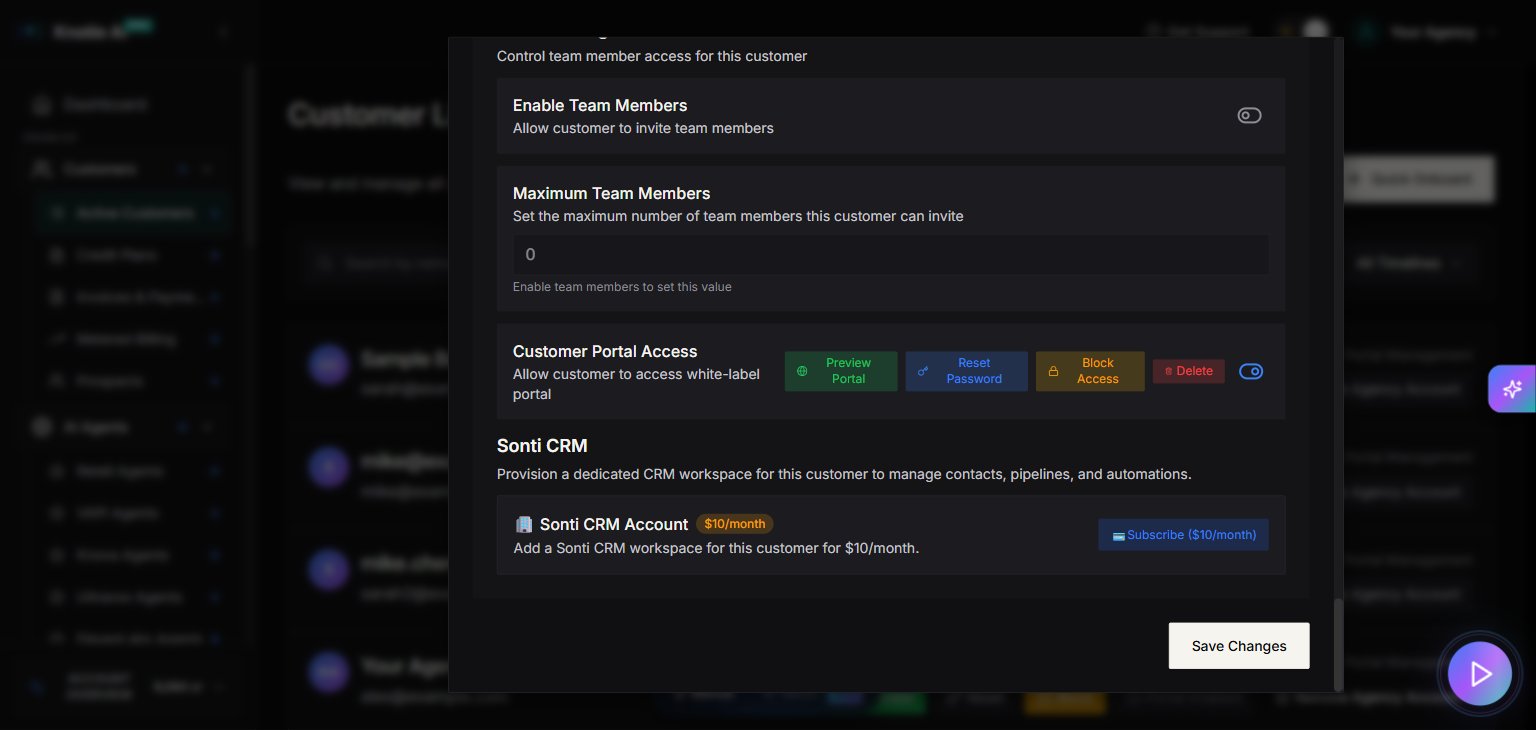Screen dimensions: 1536x730
Task: Click the building icon beside Sonti CRM Account
Action: coord(523,524)
